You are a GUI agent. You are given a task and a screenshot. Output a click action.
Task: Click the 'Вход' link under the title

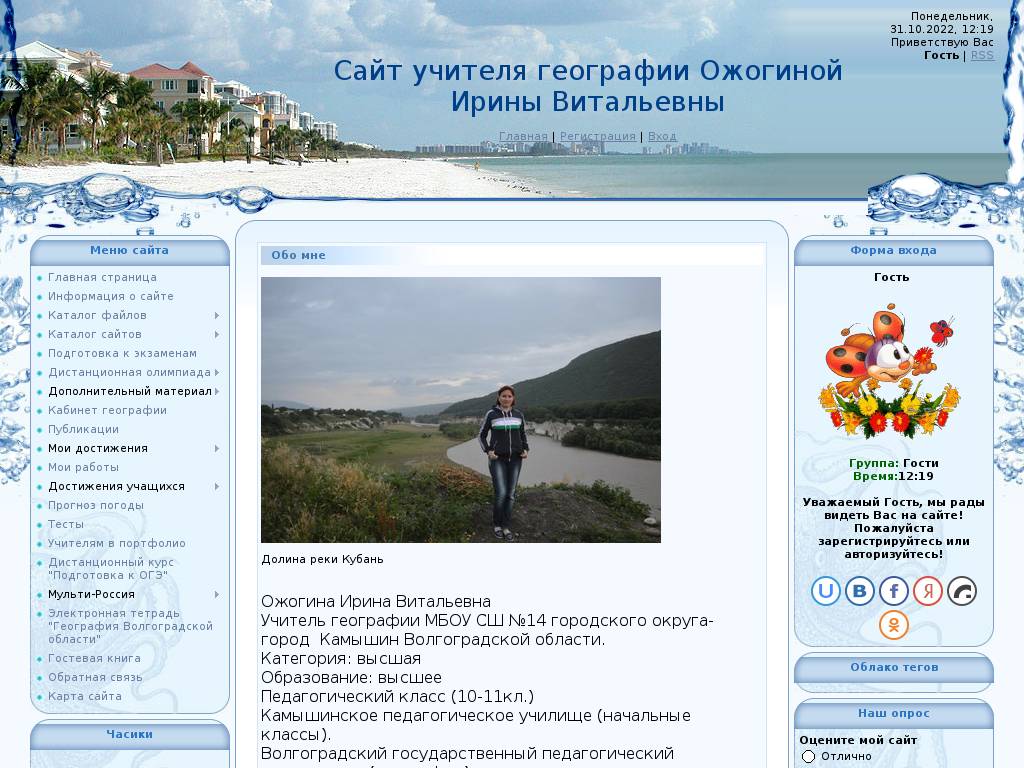tap(662, 137)
